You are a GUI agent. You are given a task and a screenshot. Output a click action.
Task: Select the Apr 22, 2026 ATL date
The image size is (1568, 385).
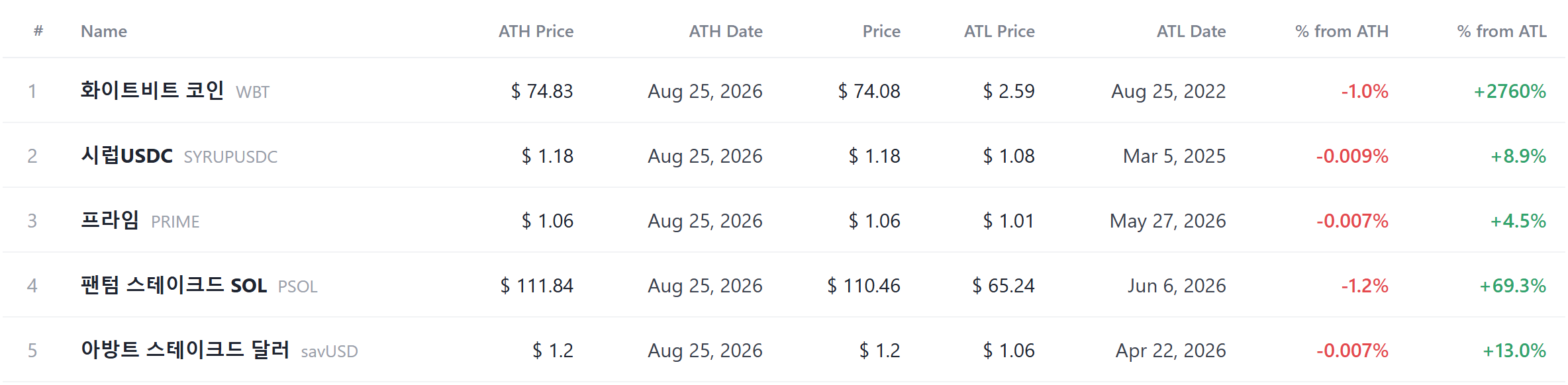[1171, 350]
